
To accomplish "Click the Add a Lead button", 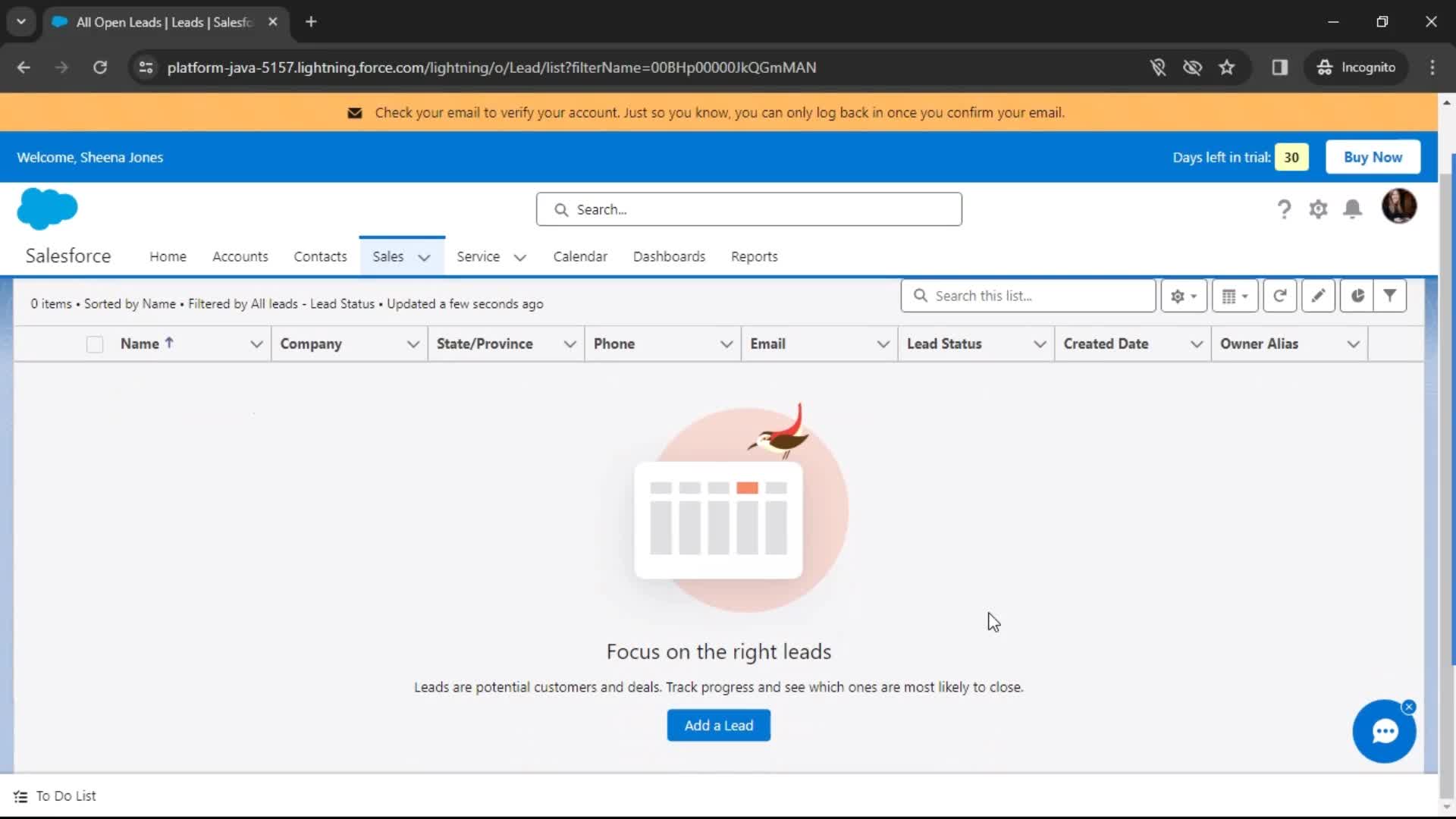I will pos(719,726).
